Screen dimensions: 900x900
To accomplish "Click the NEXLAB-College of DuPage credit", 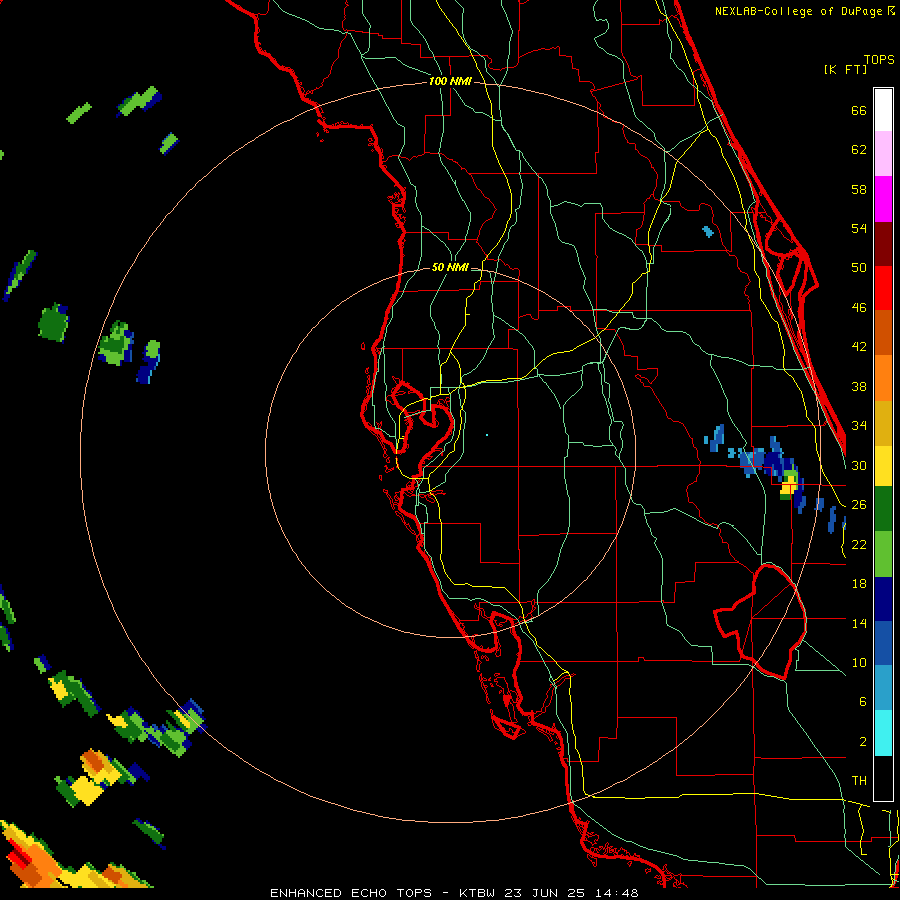I will 804,11.
